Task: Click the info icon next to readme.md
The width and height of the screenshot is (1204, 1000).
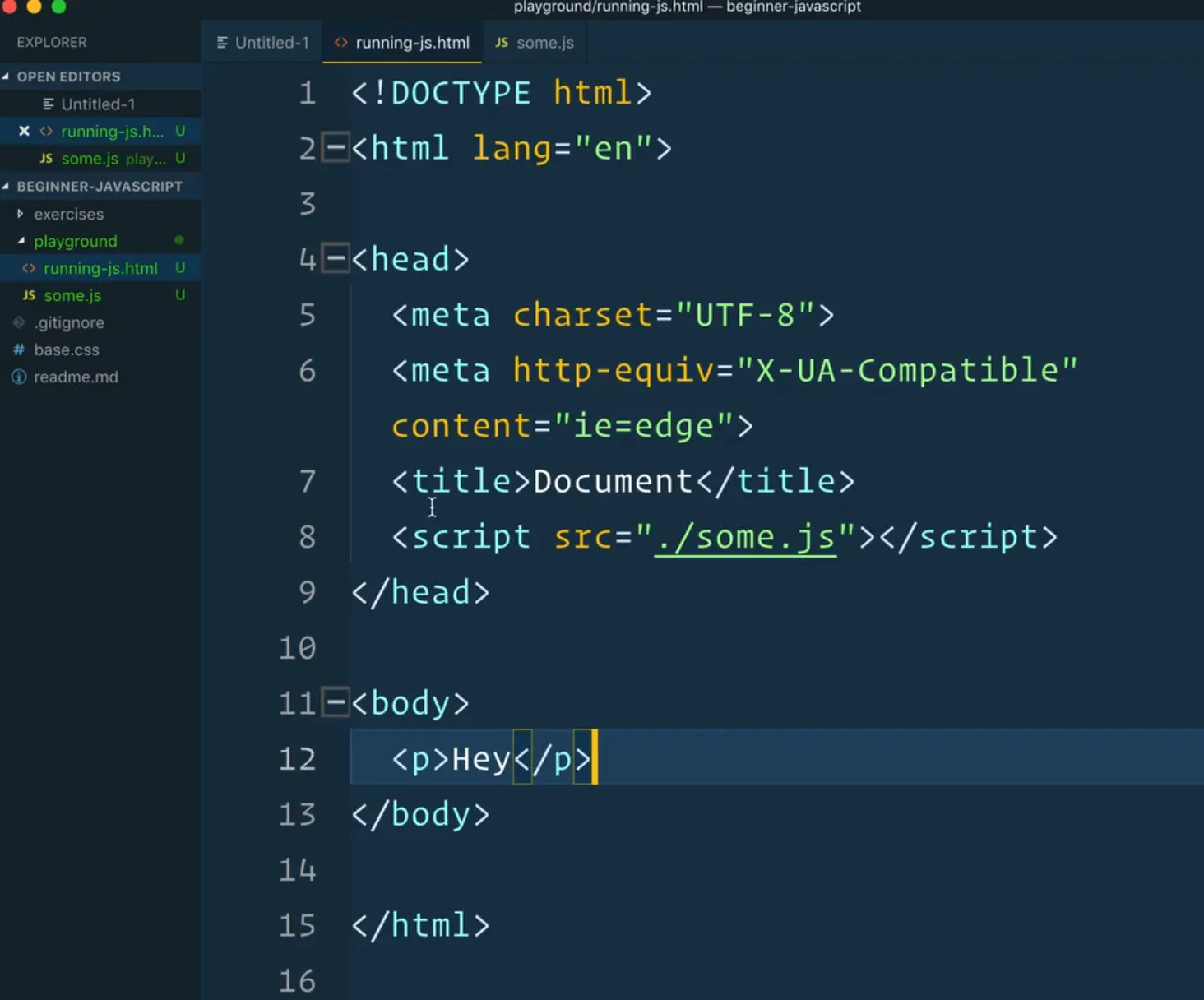Action: (x=19, y=377)
